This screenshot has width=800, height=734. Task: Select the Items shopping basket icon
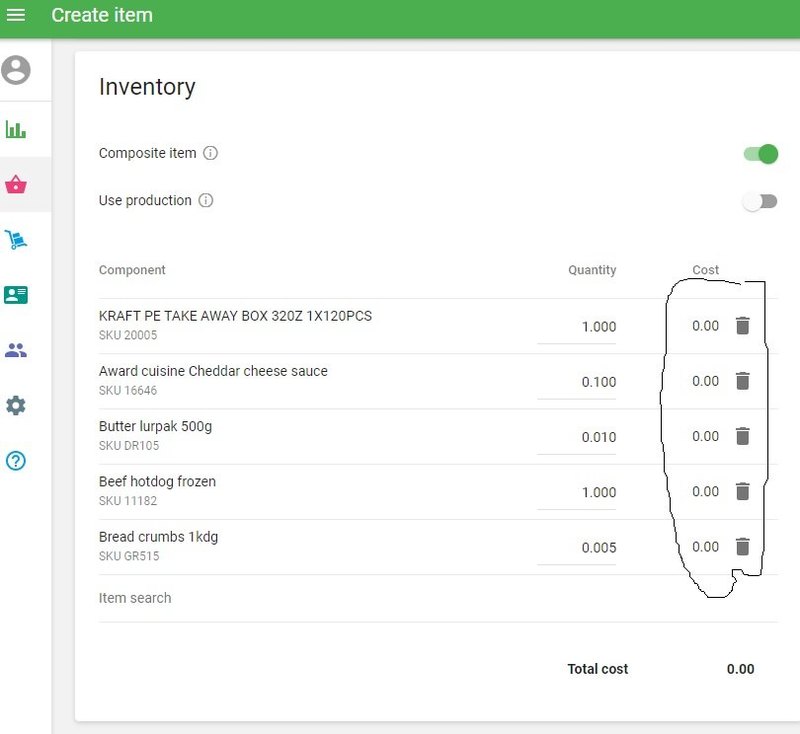click(x=16, y=185)
